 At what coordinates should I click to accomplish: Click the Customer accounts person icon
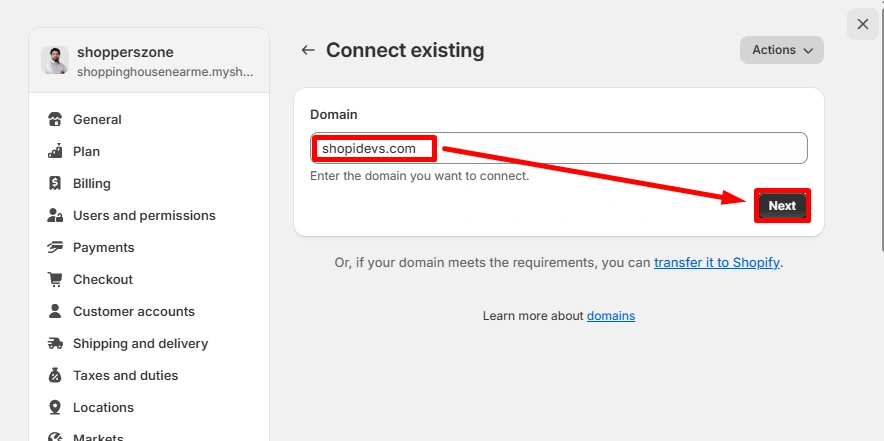point(55,311)
